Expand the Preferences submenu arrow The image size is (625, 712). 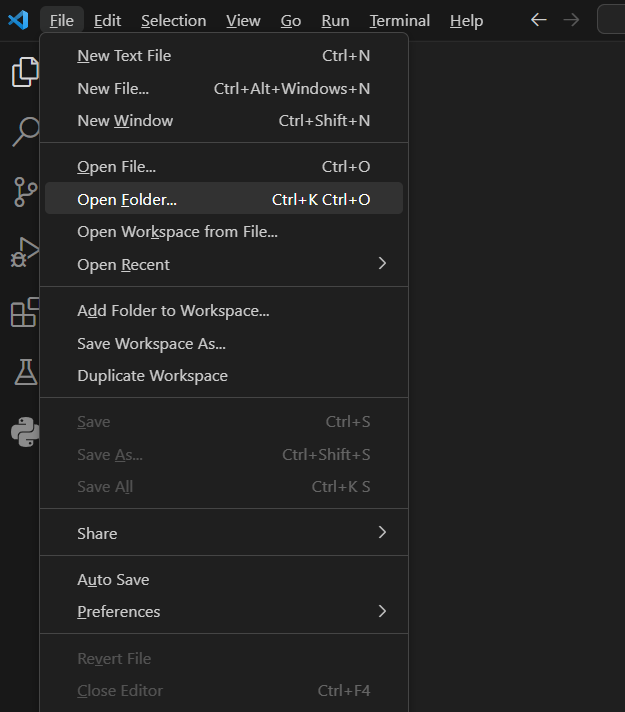(x=382, y=611)
